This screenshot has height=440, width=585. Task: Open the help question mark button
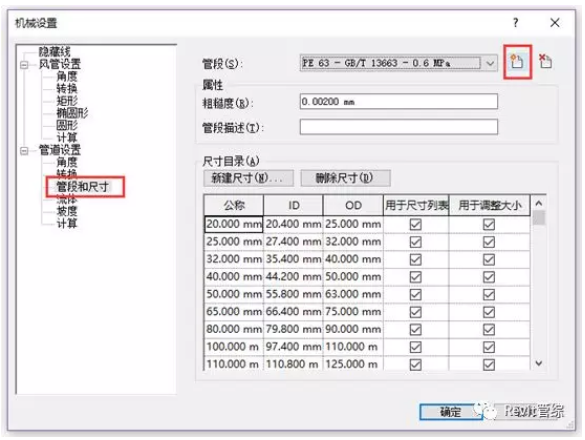[516, 23]
